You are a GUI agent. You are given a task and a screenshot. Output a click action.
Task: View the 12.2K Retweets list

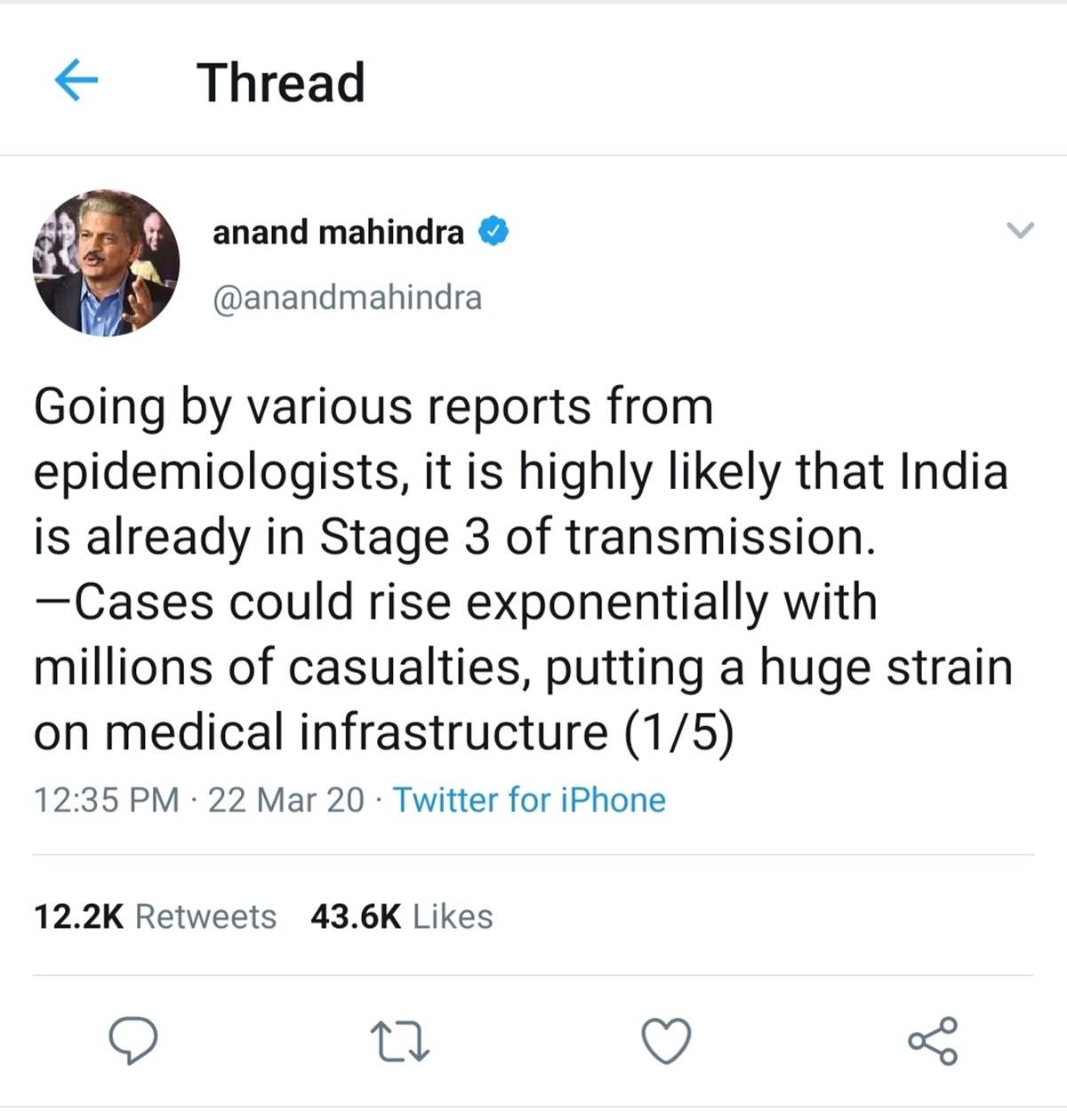coord(156,916)
